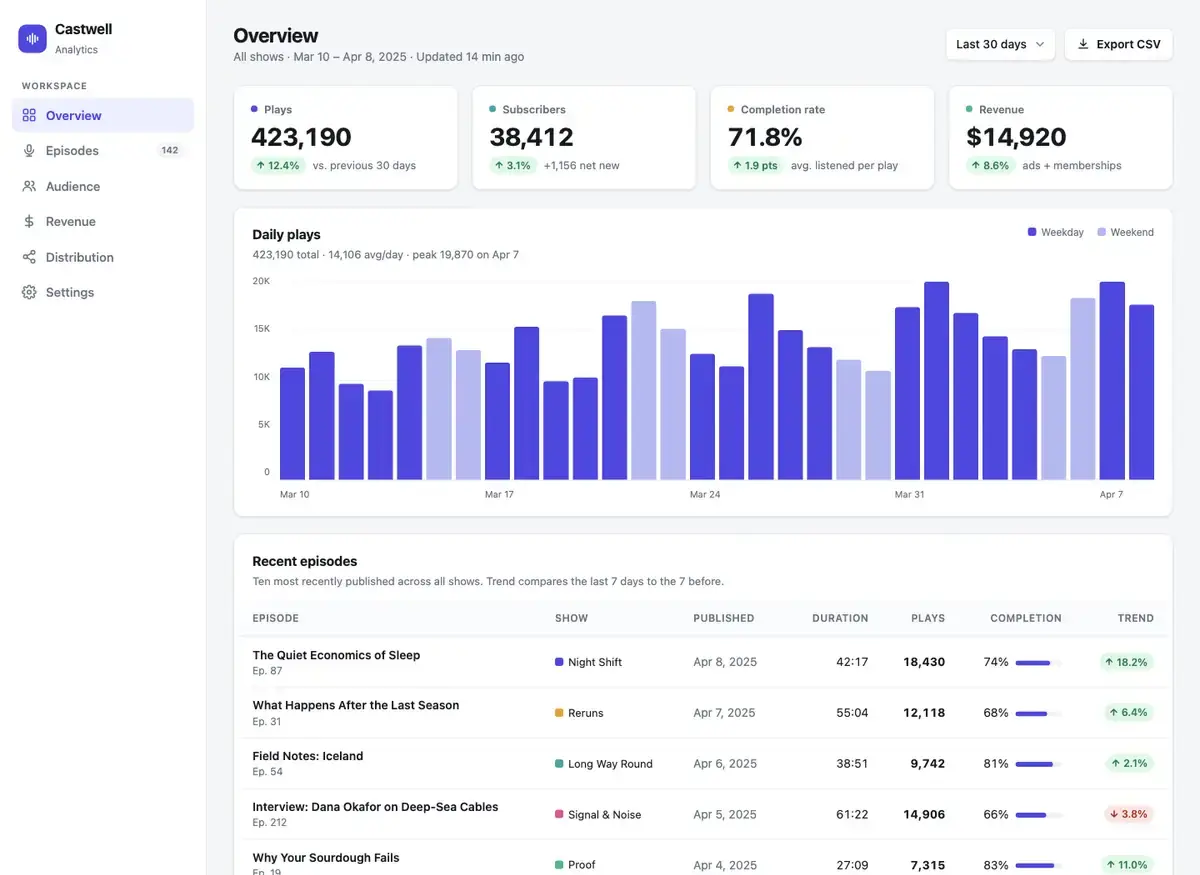Sort by the COMPLETION column header
1200x875 pixels.
(1026, 618)
